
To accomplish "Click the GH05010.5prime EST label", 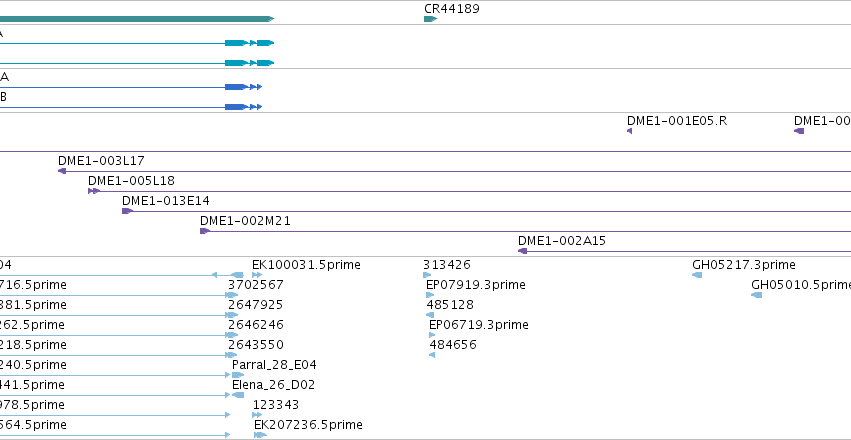I will 801,284.
